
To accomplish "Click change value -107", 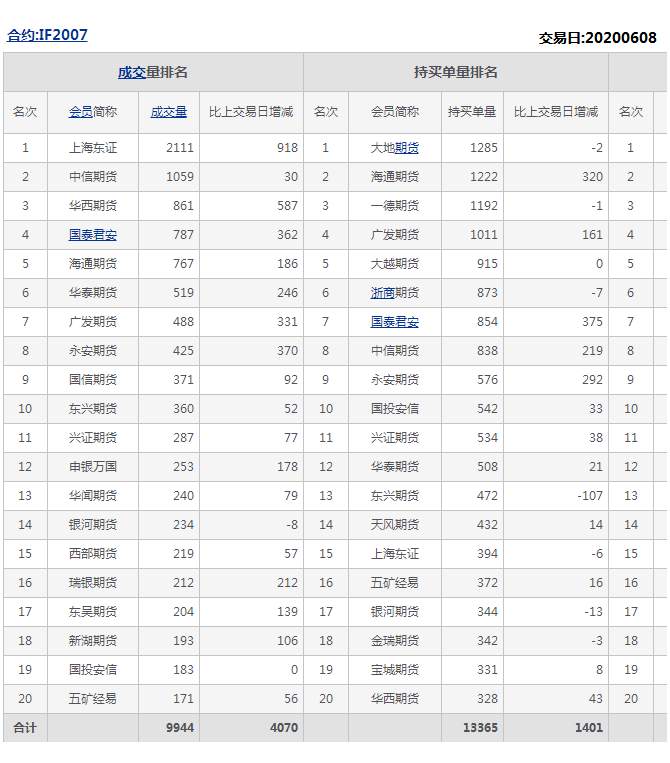I will click(590, 496).
